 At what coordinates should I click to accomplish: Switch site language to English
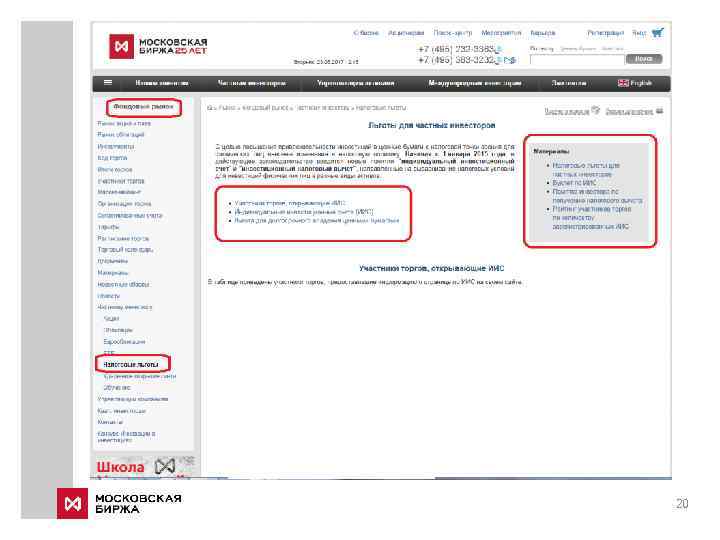(641, 83)
